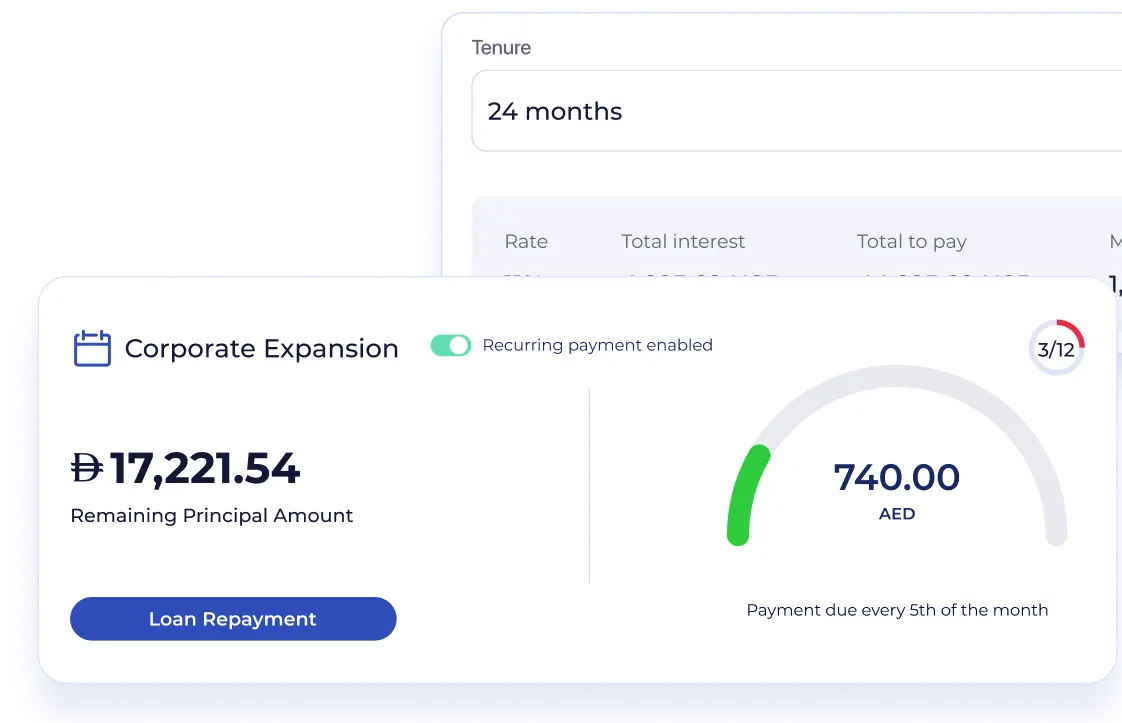Click the Total interest column header
1122x723 pixels.
click(683, 241)
